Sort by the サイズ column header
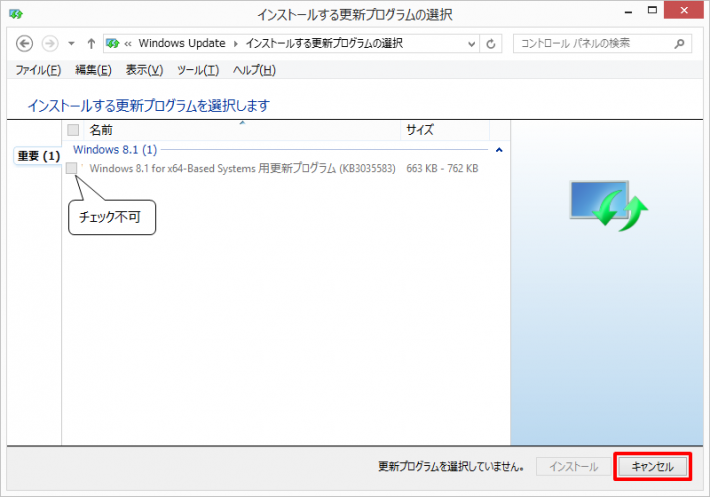710x497 pixels. click(445, 130)
